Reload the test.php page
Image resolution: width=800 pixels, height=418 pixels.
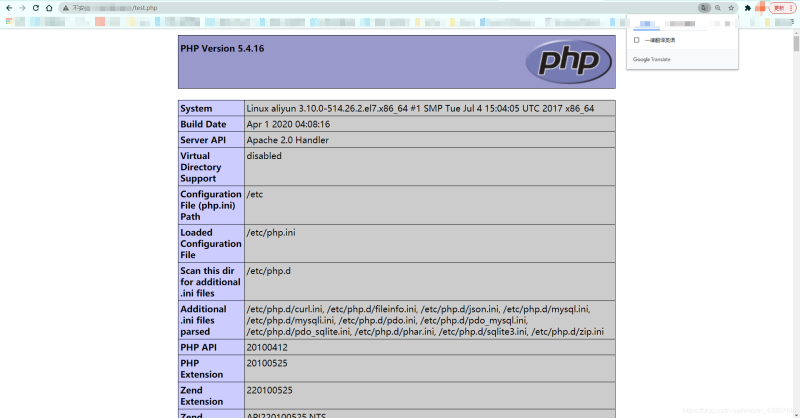pos(35,7)
